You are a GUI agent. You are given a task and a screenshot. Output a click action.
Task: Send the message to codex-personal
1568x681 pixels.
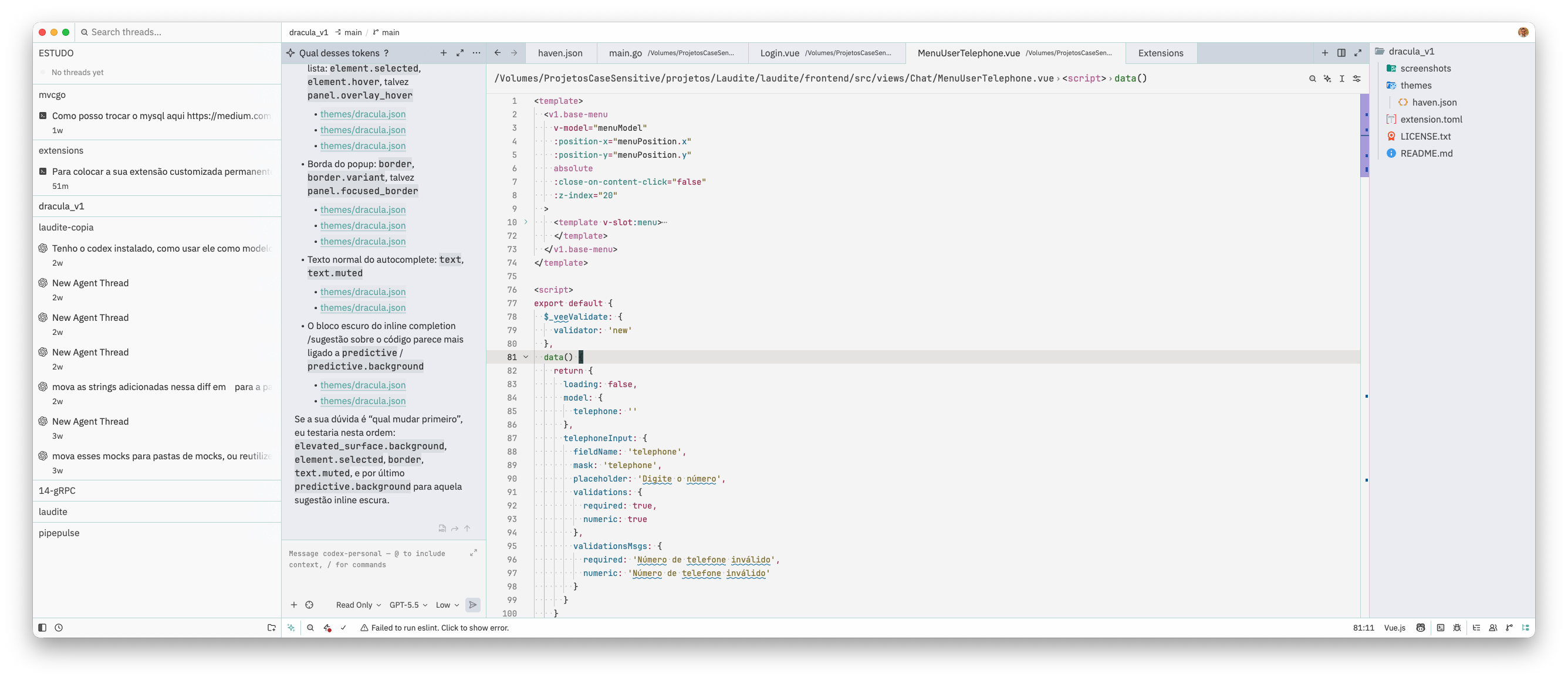point(472,605)
